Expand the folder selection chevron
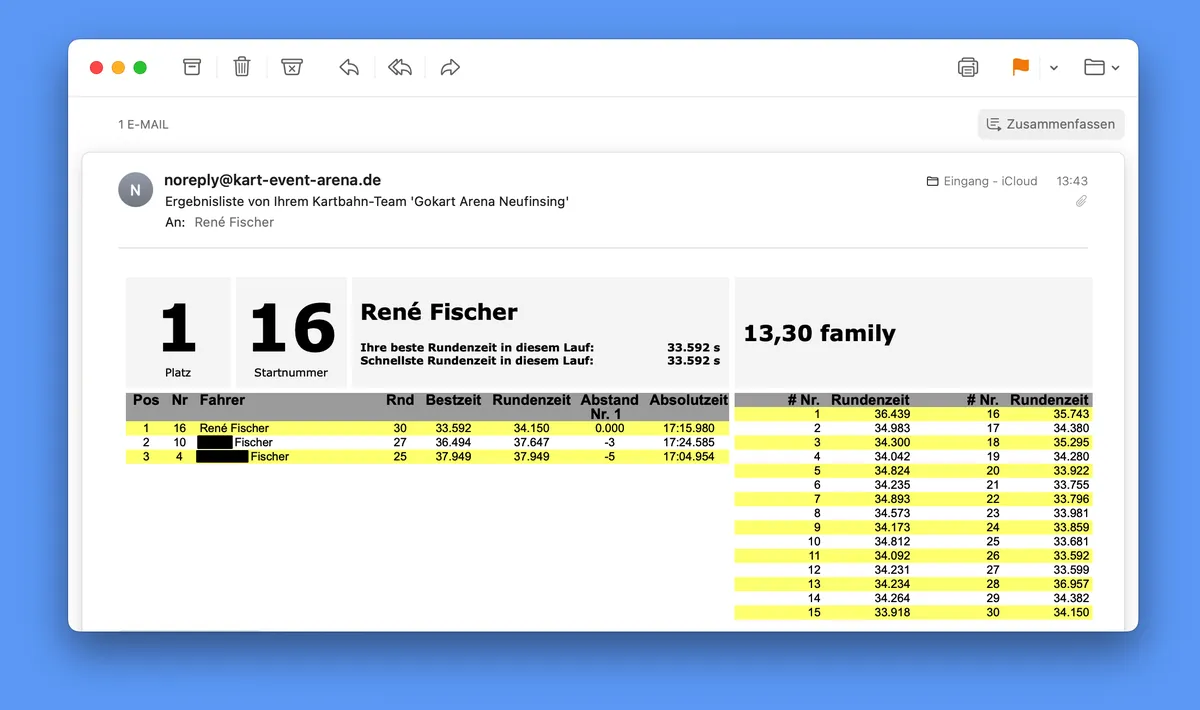This screenshot has height=710, width=1200. click(x=1117, y=66)
